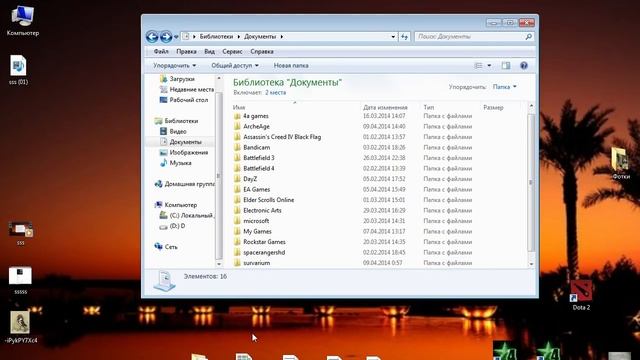The image size is (640, 360).
Task: Select the Elder Scrolls Online folder icon
Action: tap(237, 200)
